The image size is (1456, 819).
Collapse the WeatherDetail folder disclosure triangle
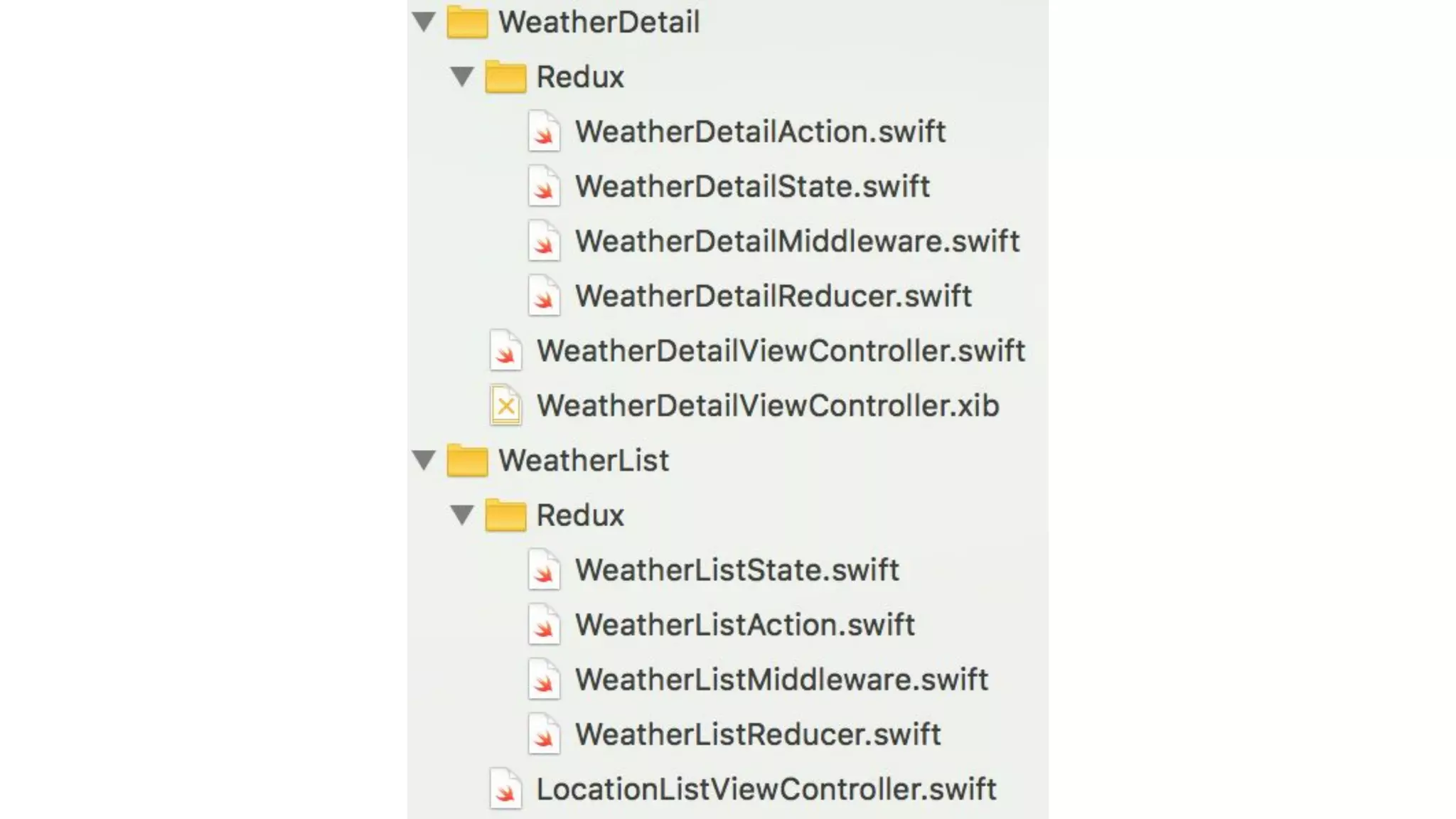(424, 22)
